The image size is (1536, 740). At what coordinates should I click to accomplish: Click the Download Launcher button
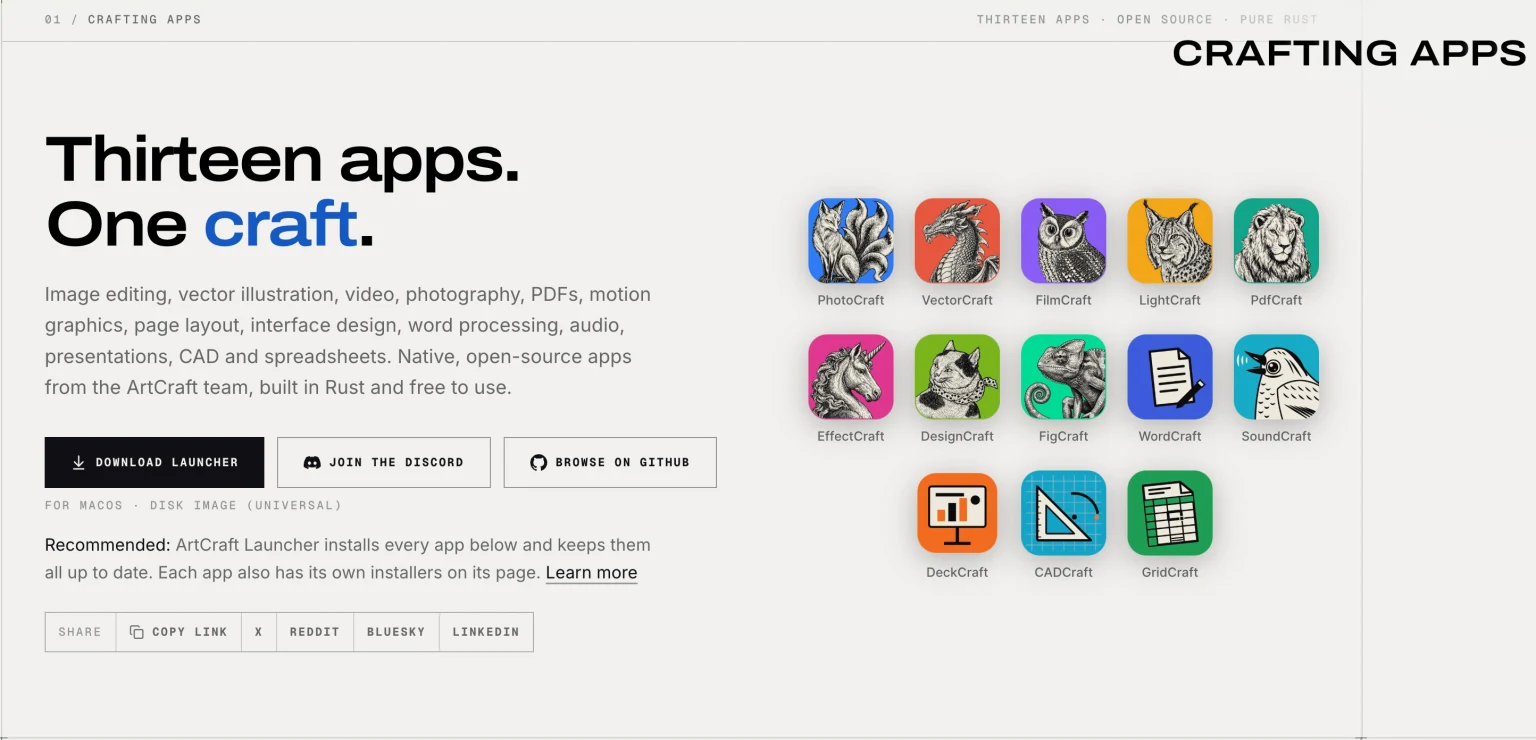154,462
